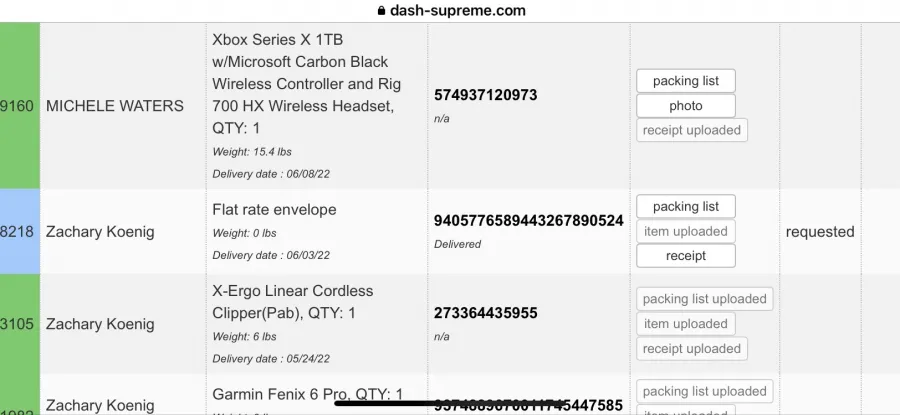Click item uploaded for X-Ergo Clipper order

685,324
